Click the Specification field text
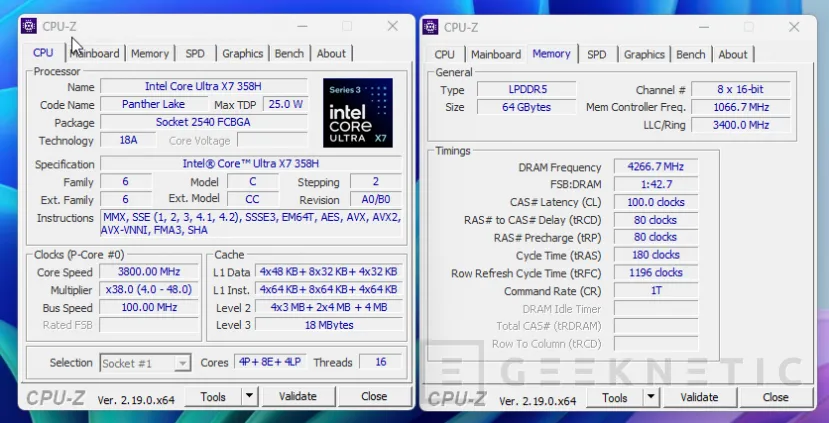 (251, 164)
